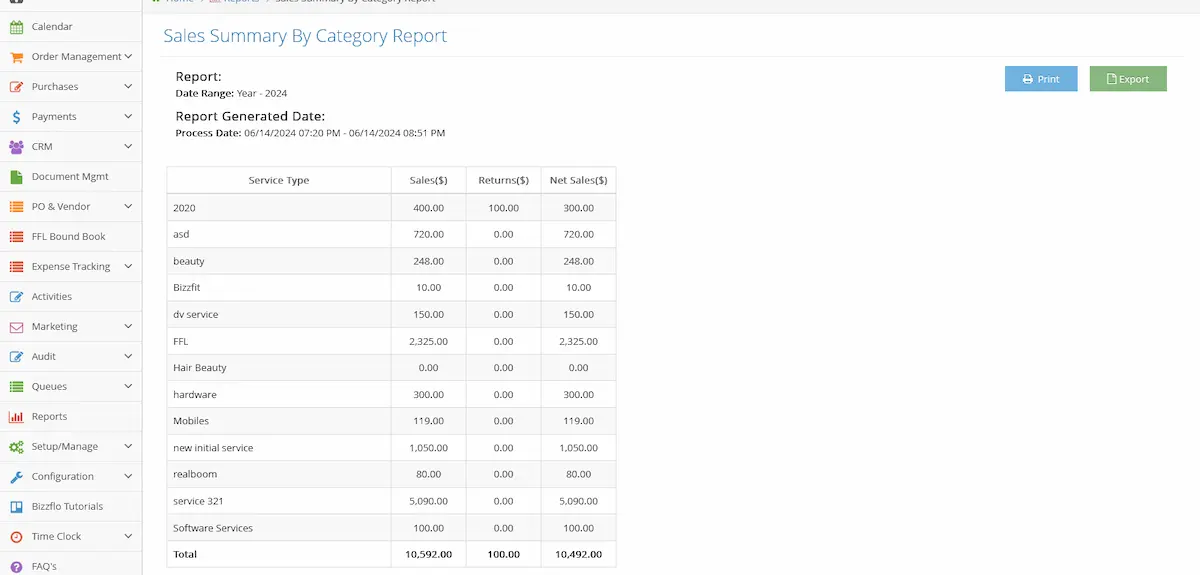Expand the Time Clock chevron
Viewport: 1200px width, 575px height.
[128, 537]
